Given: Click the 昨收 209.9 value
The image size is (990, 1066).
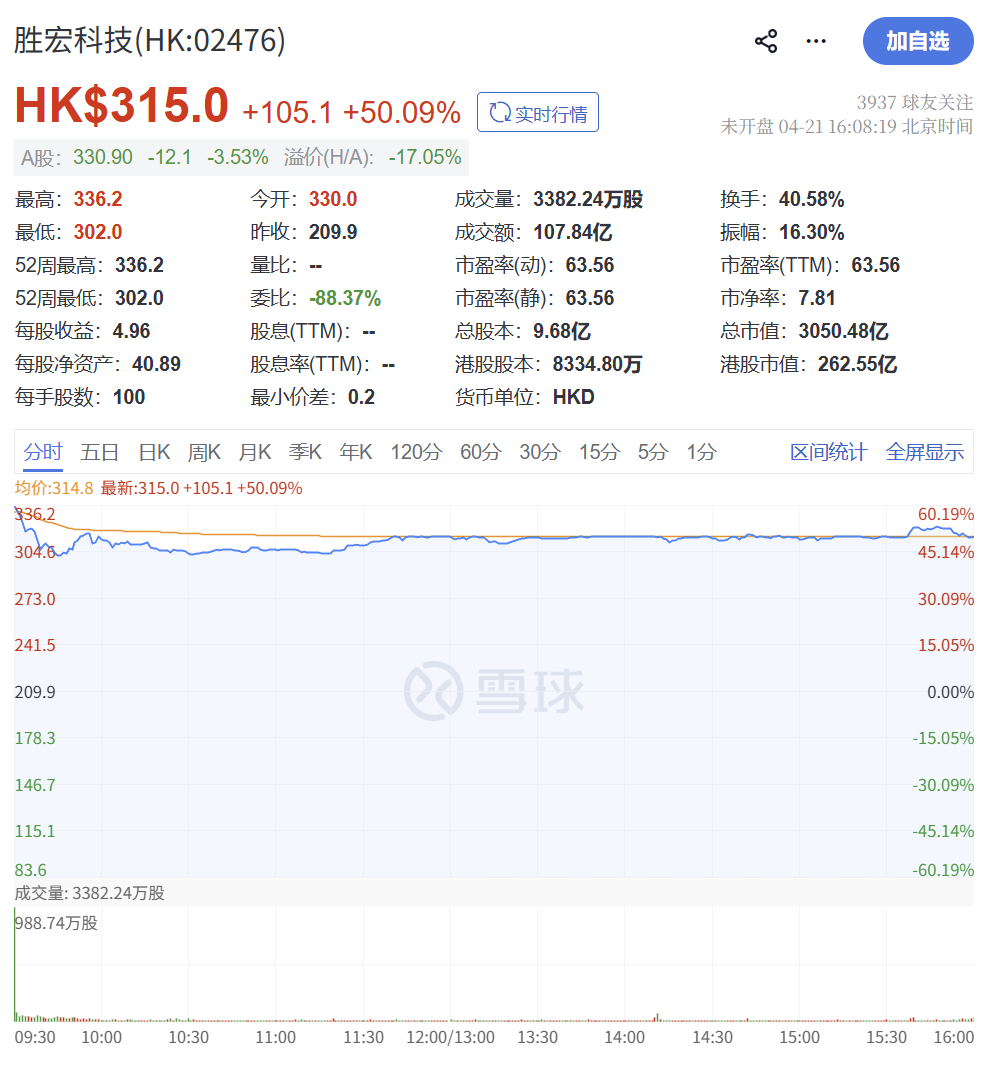Looking at the screenshot, I should [333, 232].
